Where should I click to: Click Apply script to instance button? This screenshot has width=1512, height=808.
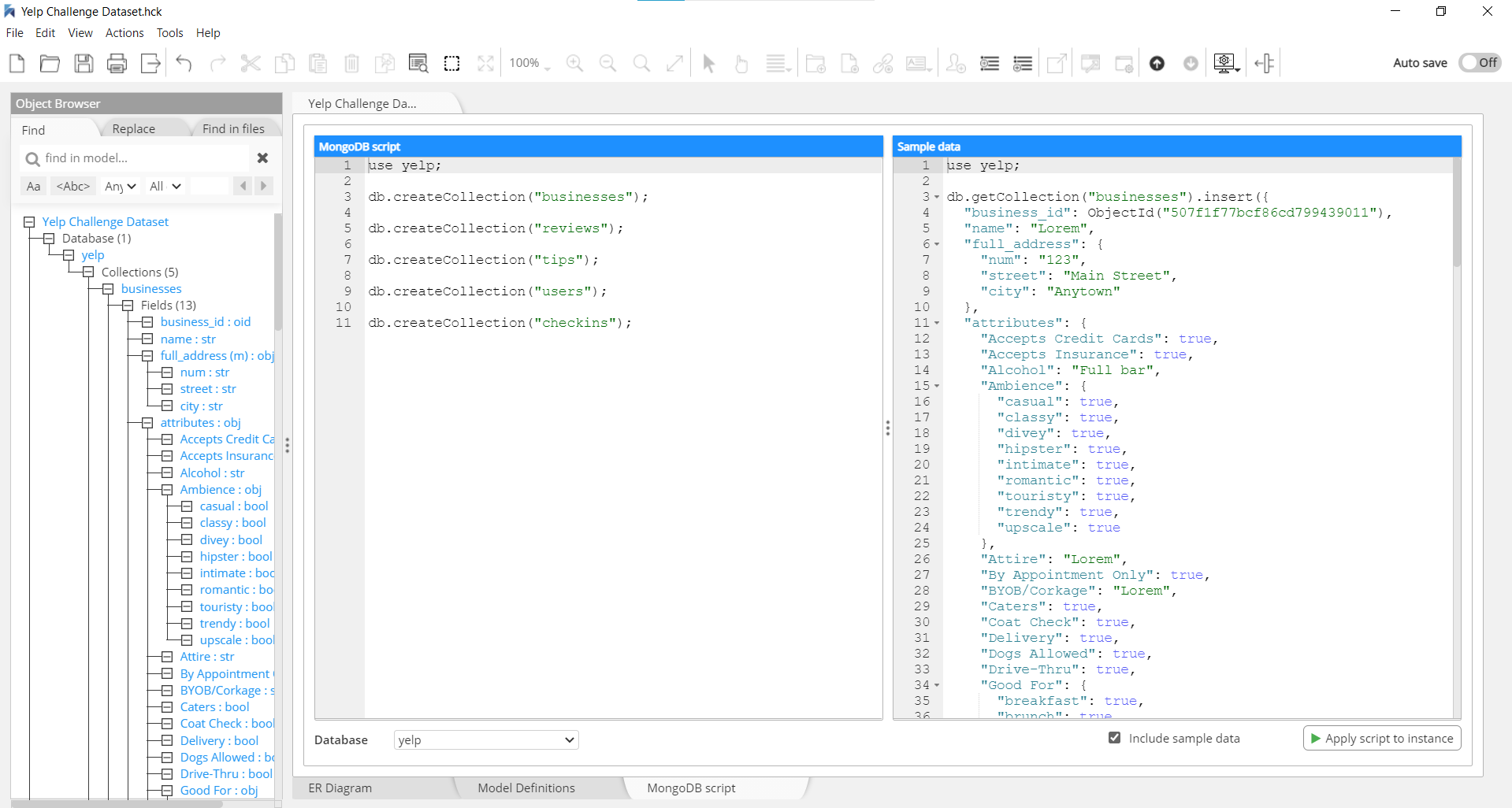pos(1382,739)
